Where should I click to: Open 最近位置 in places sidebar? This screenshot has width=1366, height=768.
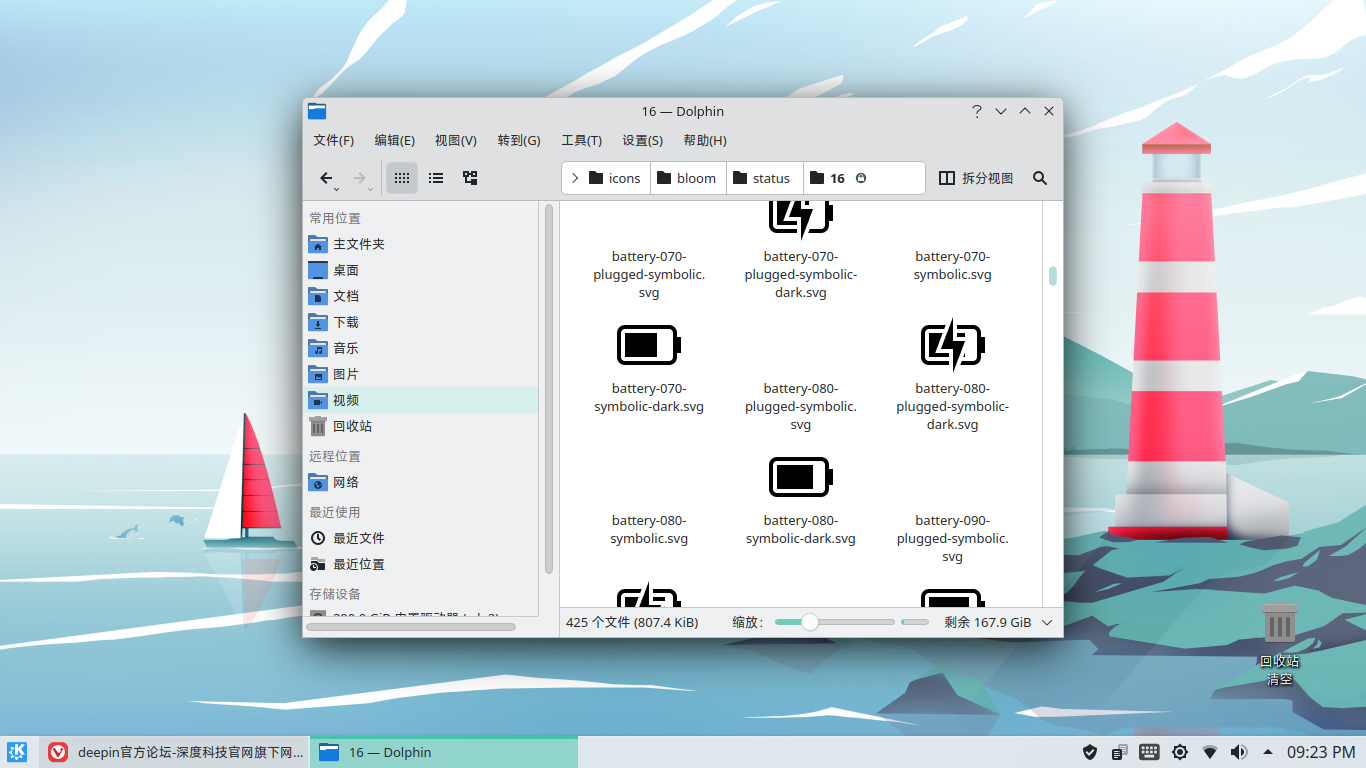coord(420,564)
